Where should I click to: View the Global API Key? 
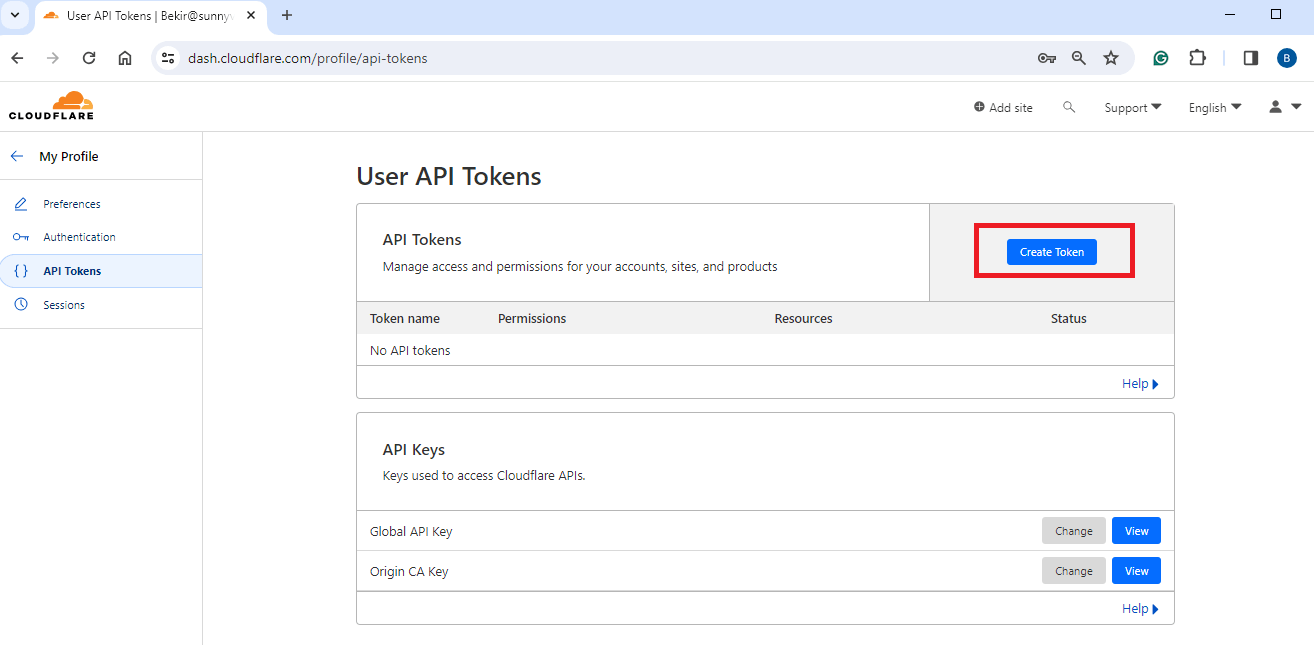tap(1136, 531)
